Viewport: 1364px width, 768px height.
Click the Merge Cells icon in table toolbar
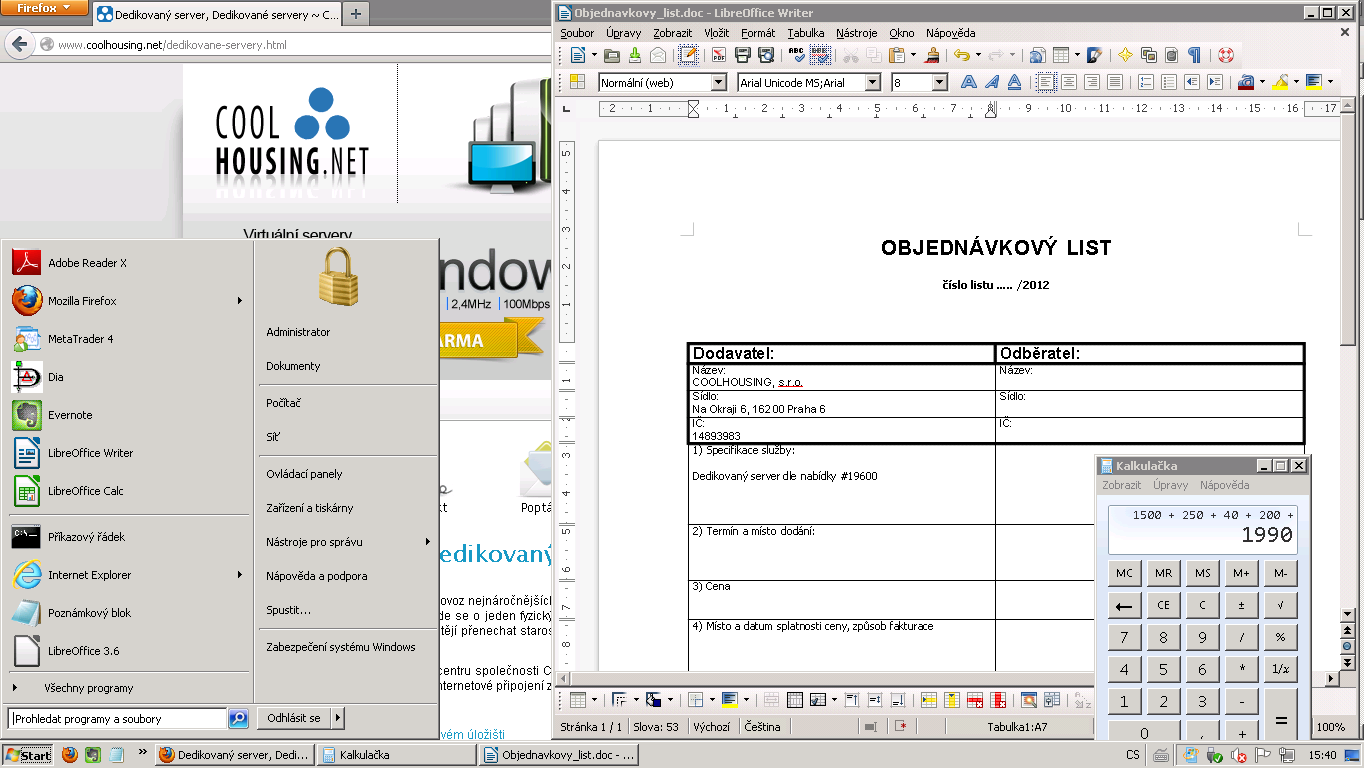[x=772, y=700]
